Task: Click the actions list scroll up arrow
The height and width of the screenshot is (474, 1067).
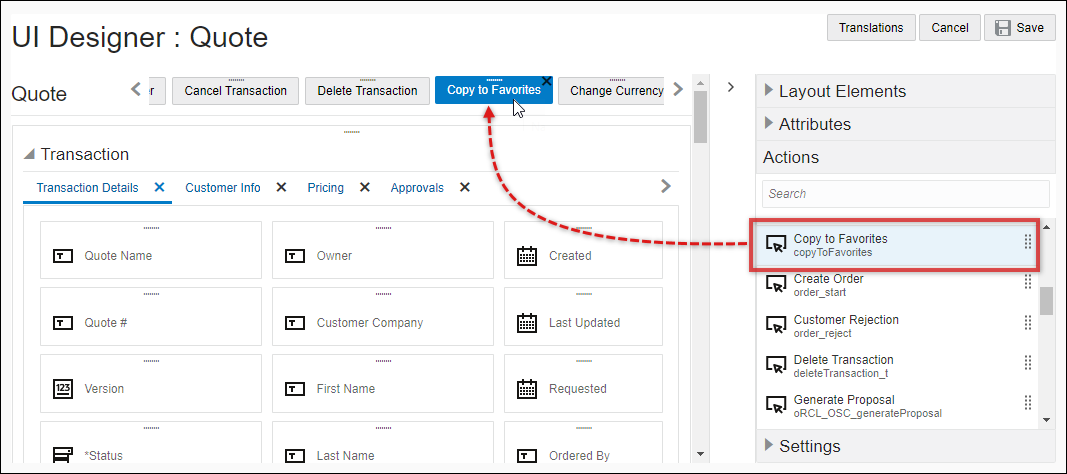Action: (x=1047, y=227)
